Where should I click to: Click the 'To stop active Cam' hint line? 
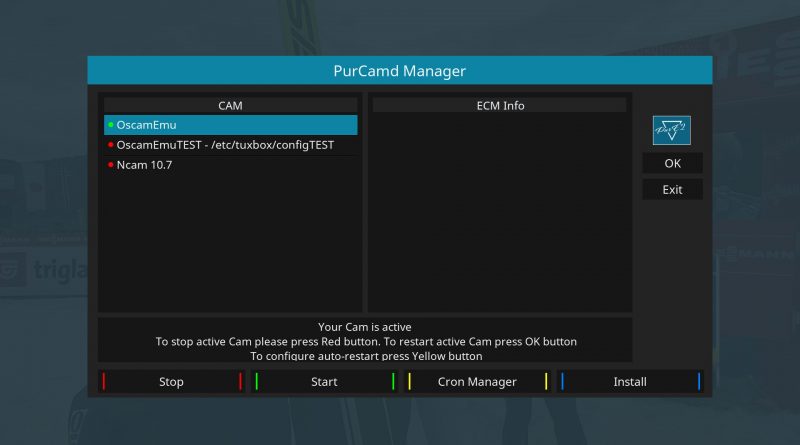click(x=366, y=342)
